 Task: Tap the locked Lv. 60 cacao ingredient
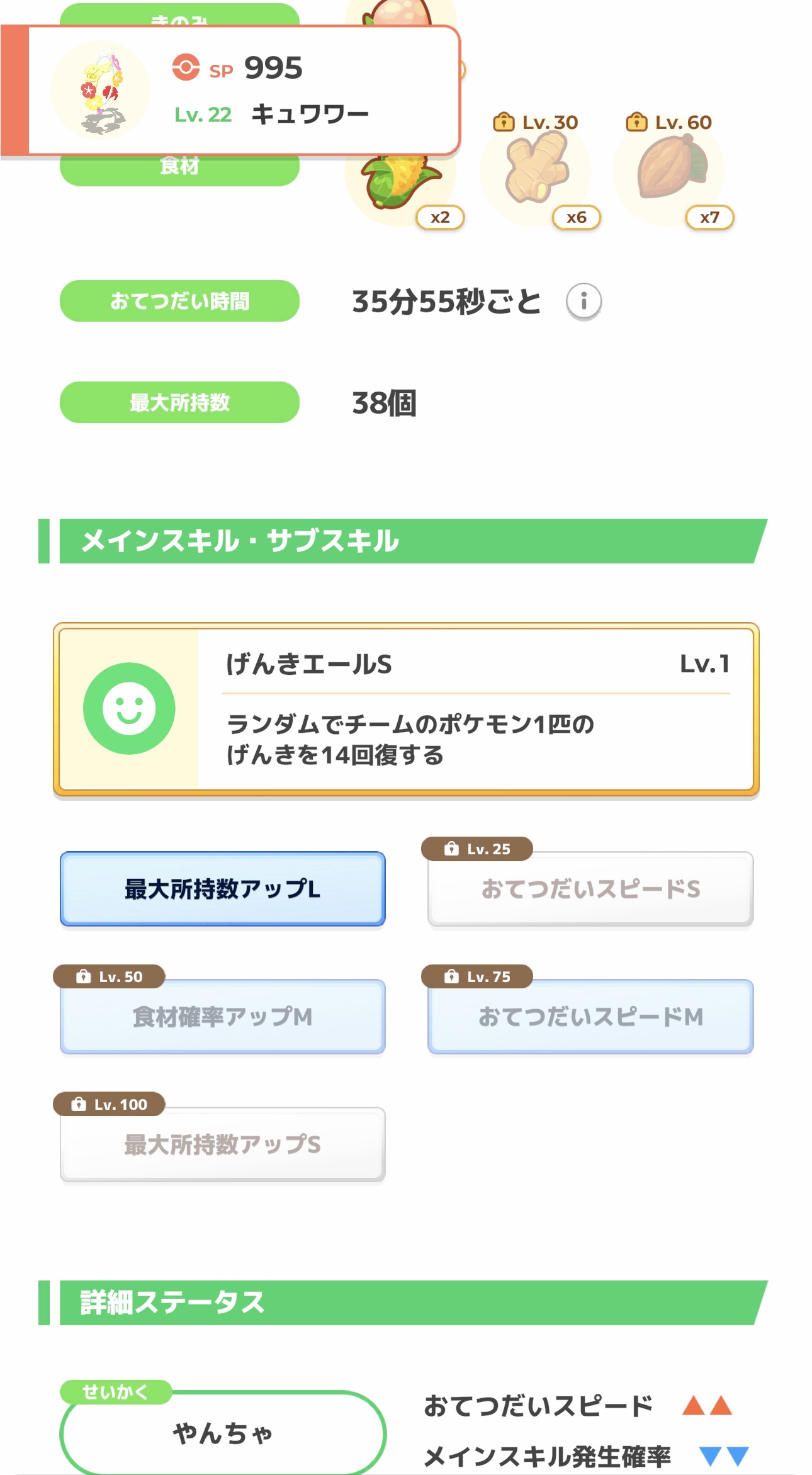point(670,170)
